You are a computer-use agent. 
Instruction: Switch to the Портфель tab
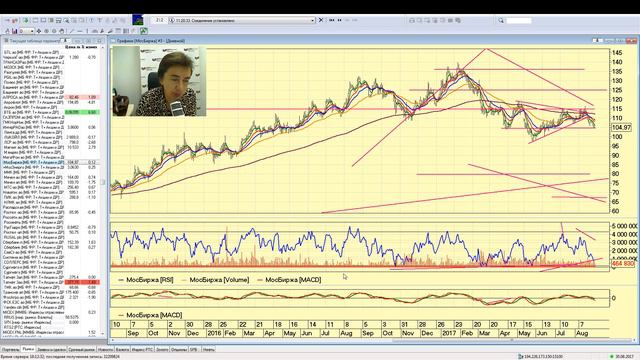coord(10,350)
